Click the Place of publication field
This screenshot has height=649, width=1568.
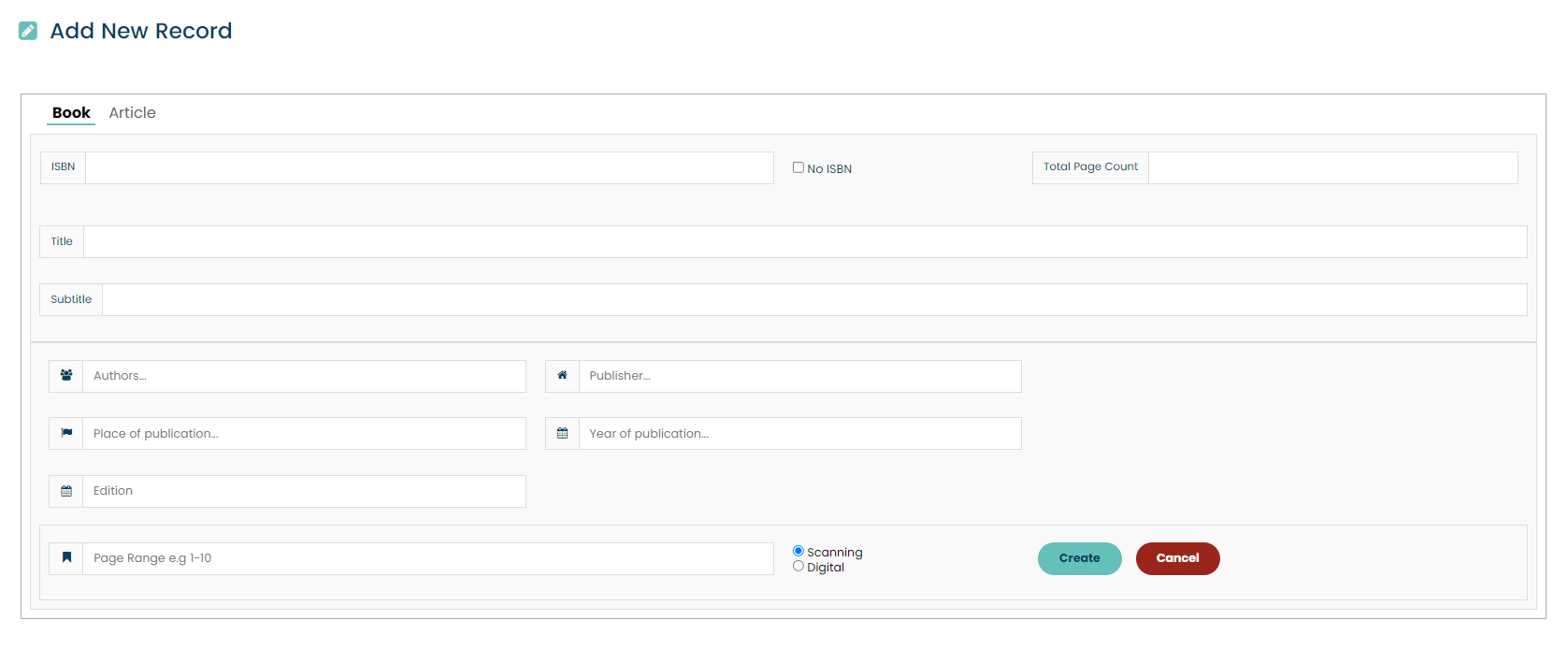(304, 433)
